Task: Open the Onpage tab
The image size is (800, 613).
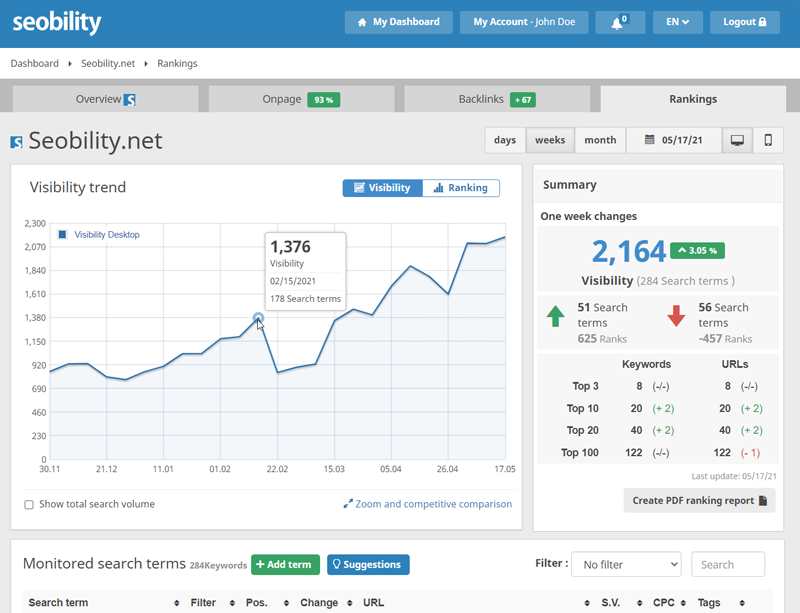Action: 298,99
